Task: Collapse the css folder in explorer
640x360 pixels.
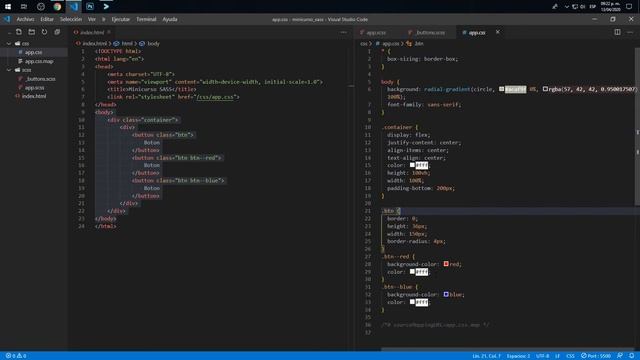Action: (x=9, y=43)
